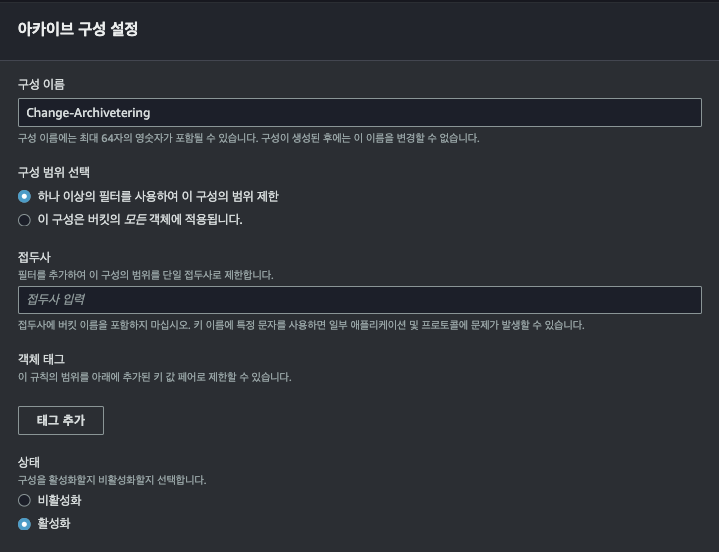Click the 구성 범위 선택 section label
The width and height of the screenshot is (719, 552).
[x=54, y=172]
